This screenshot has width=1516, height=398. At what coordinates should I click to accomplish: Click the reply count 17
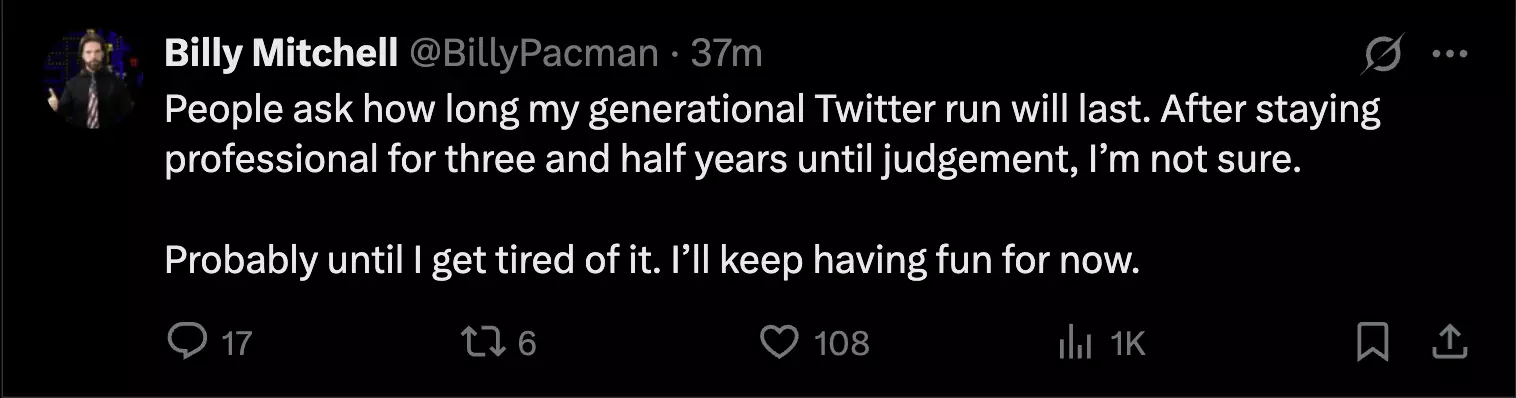tap(235, 344)
